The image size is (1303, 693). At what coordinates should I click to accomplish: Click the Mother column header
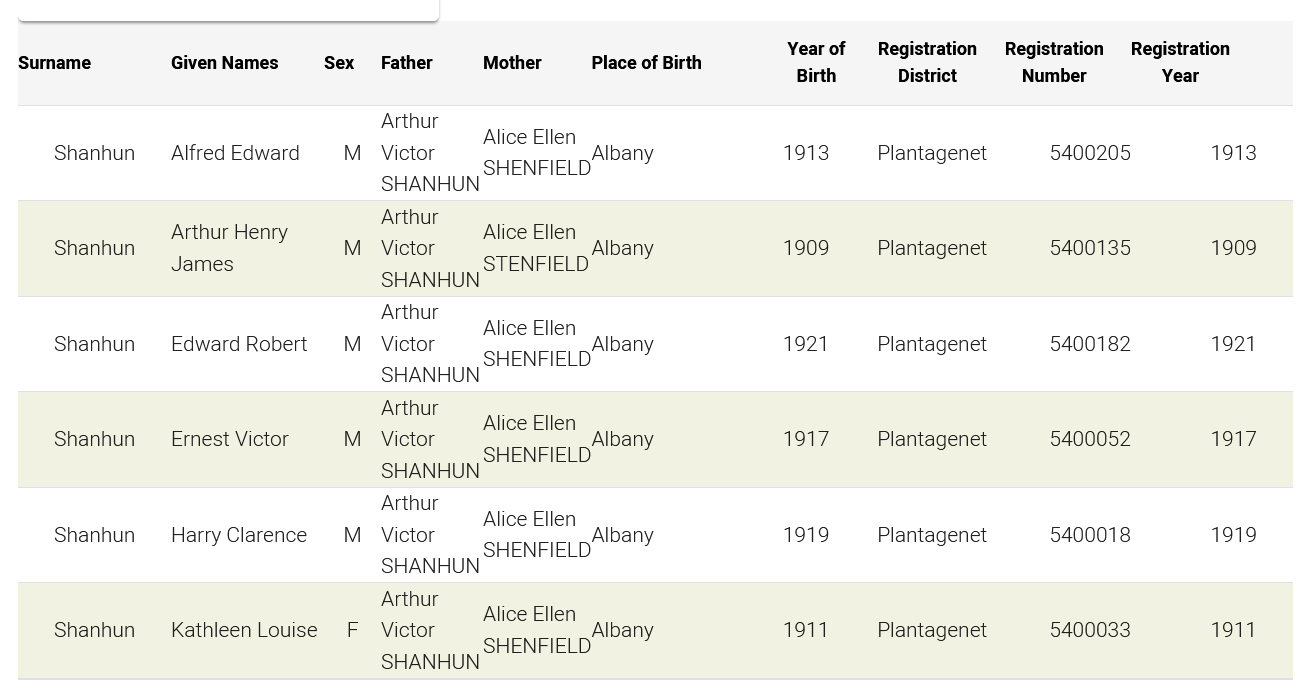coord(512,63)
